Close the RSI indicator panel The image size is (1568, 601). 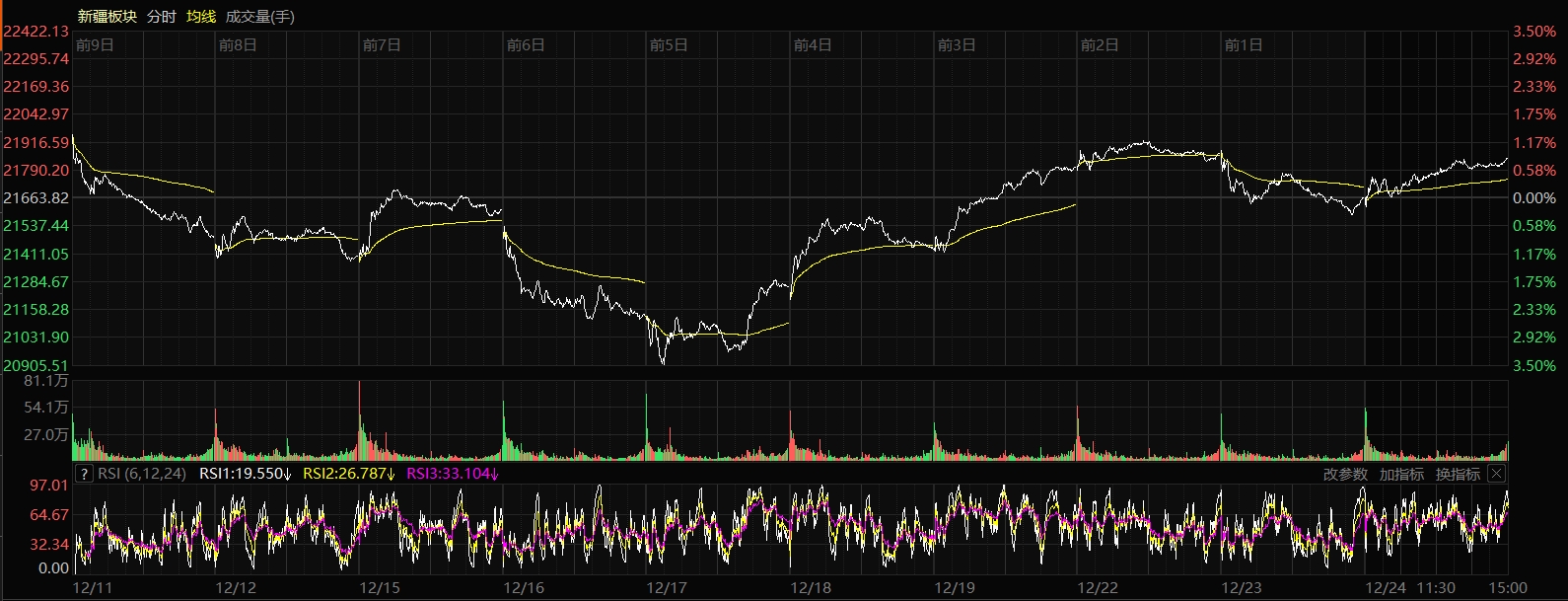point(1496,474)
